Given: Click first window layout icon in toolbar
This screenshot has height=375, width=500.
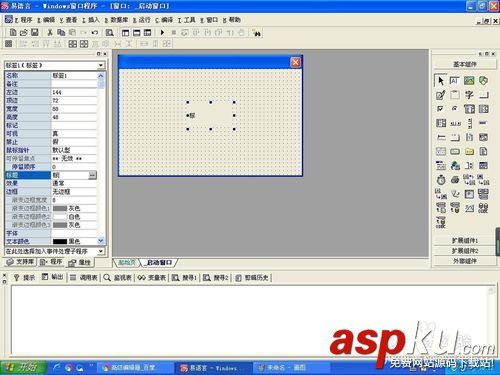Looking at the screenshot, I should click(125, 33).
